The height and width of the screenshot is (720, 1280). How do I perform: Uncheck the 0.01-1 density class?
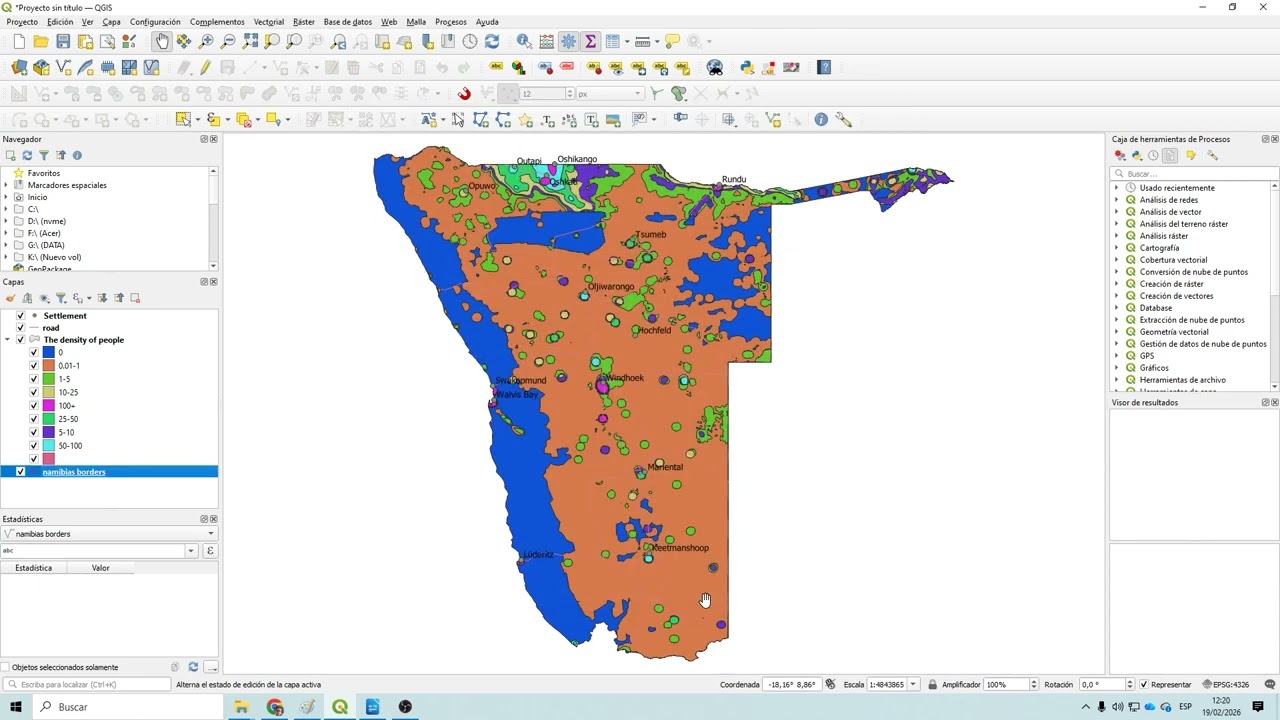click(34, 366)
